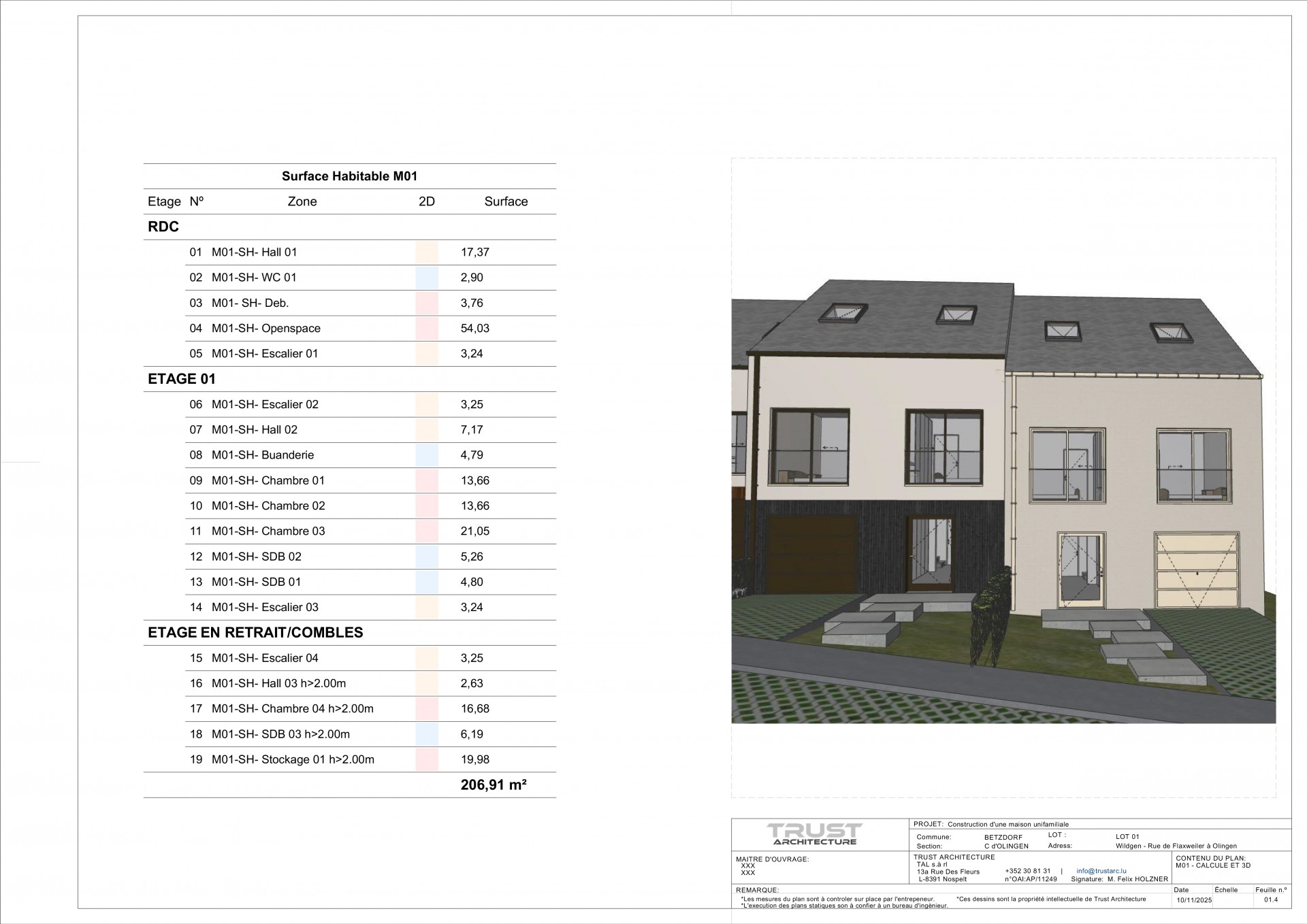The image size is (1307, 924).
Task: Click the blue swatch for WC 01
Action: 427,278
